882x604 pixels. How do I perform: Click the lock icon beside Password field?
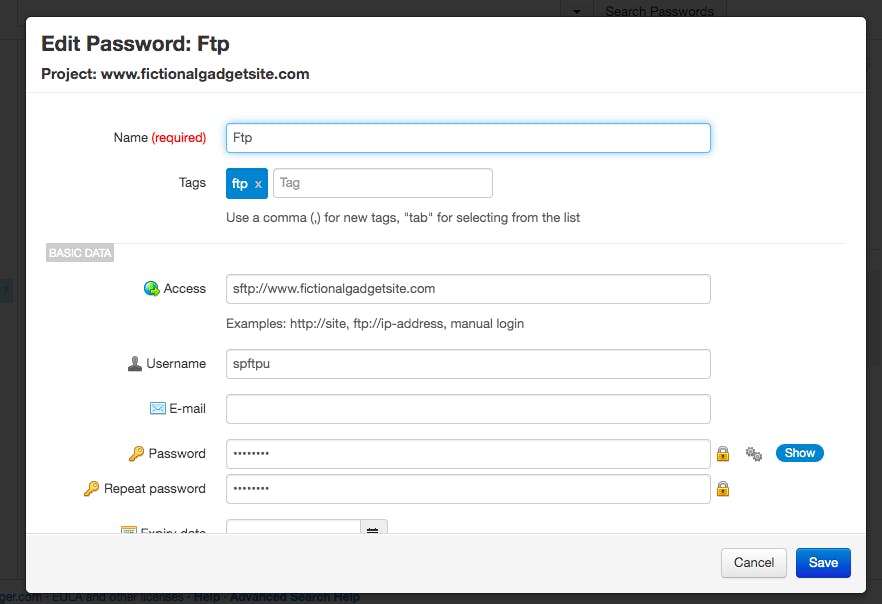[722, 454]
